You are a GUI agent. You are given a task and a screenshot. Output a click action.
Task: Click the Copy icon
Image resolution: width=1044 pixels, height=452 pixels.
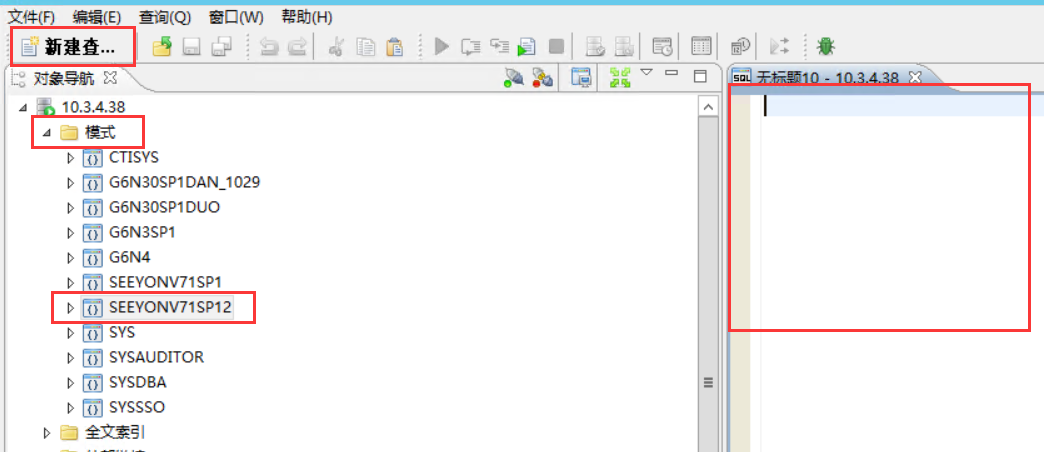click(366, 47)
